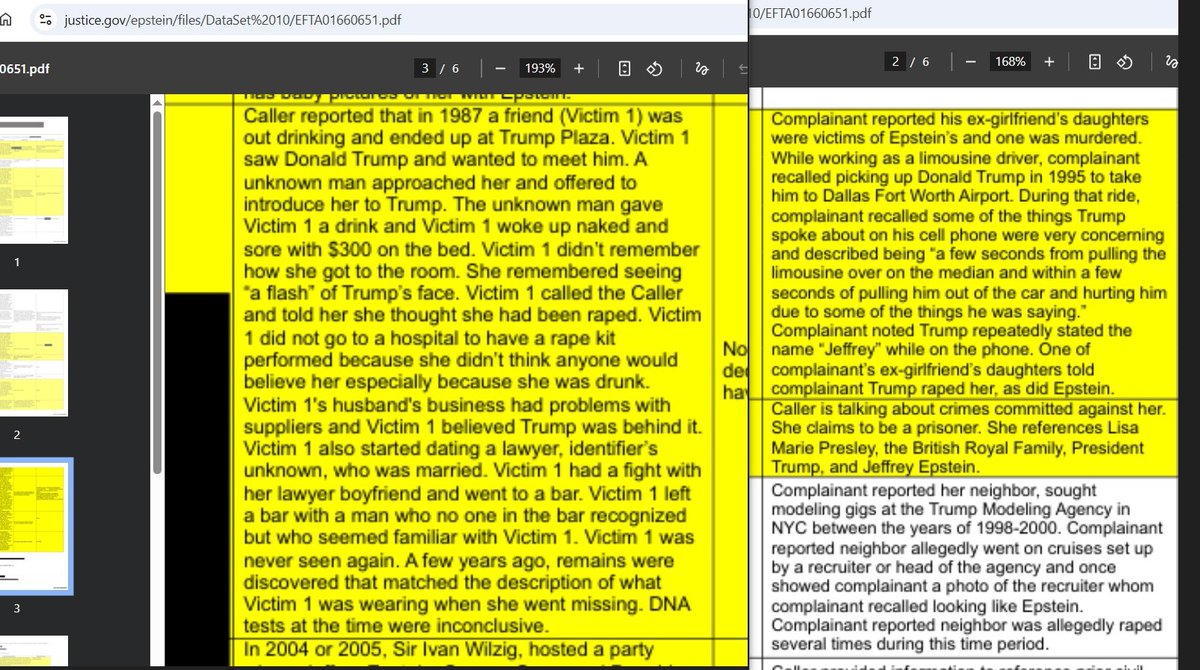Viewport: 1200px width, 670px height.
Task: Zoom out in the left PDF window
Action: 499,68
